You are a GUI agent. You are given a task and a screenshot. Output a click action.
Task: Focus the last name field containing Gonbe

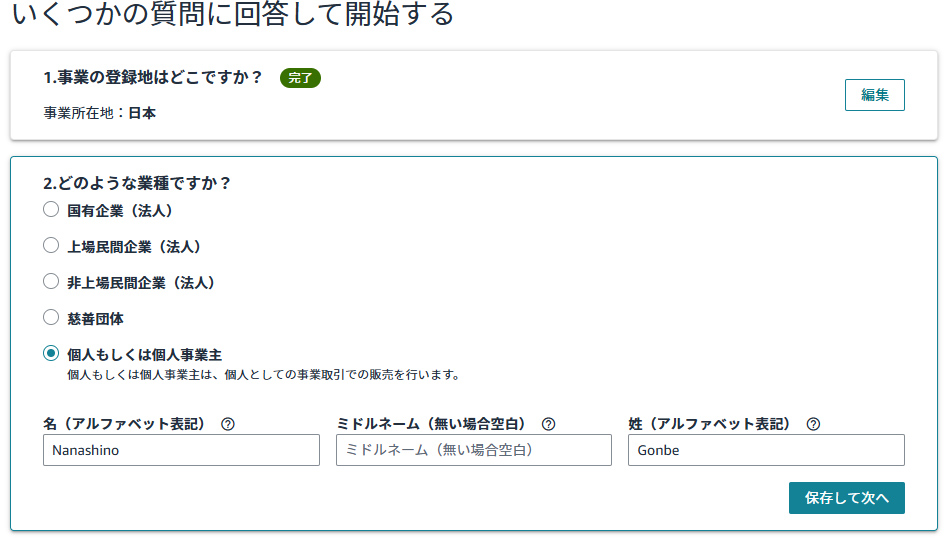(x=766, y=450)
